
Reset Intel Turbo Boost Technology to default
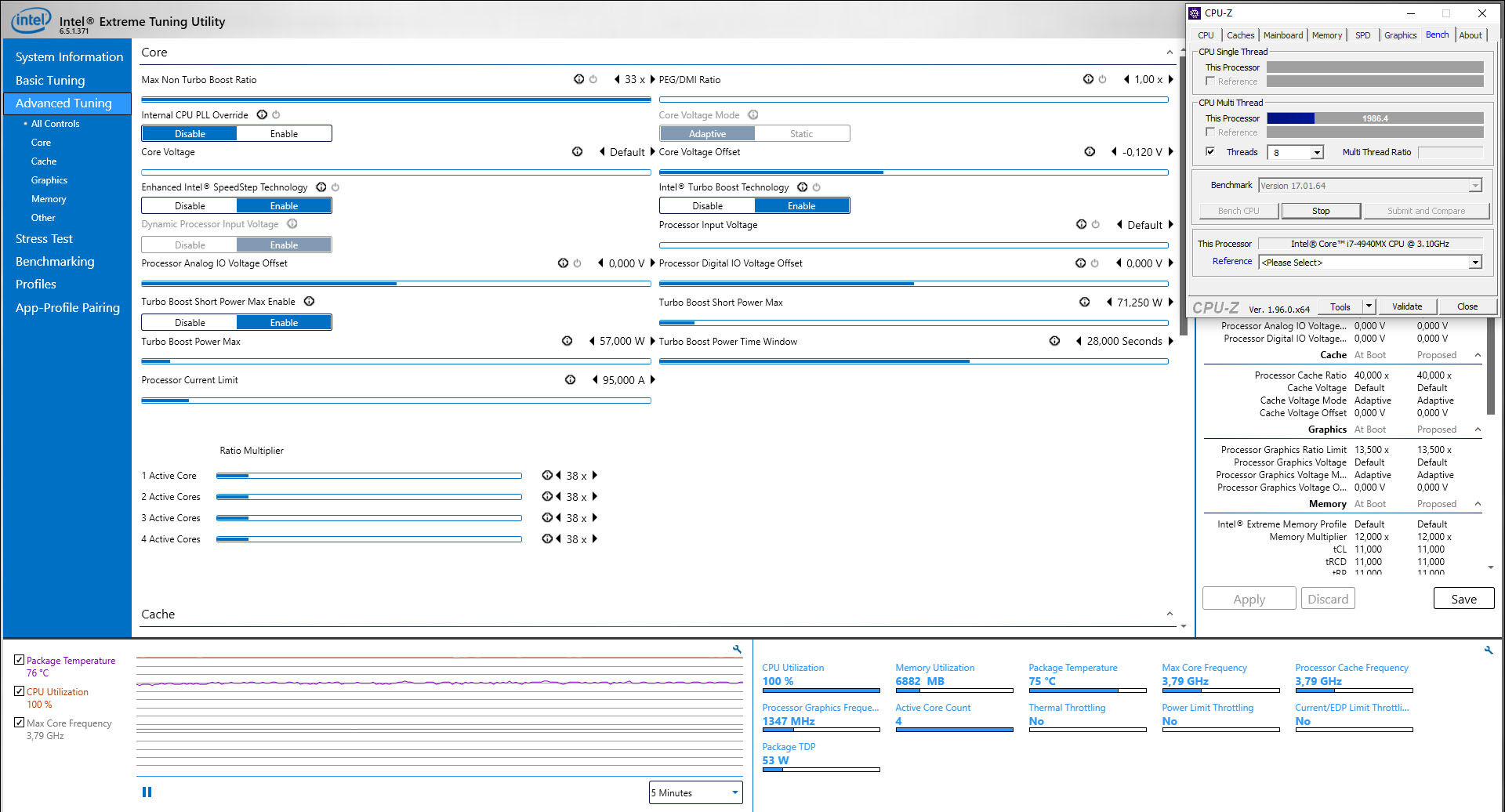(817, 187)
